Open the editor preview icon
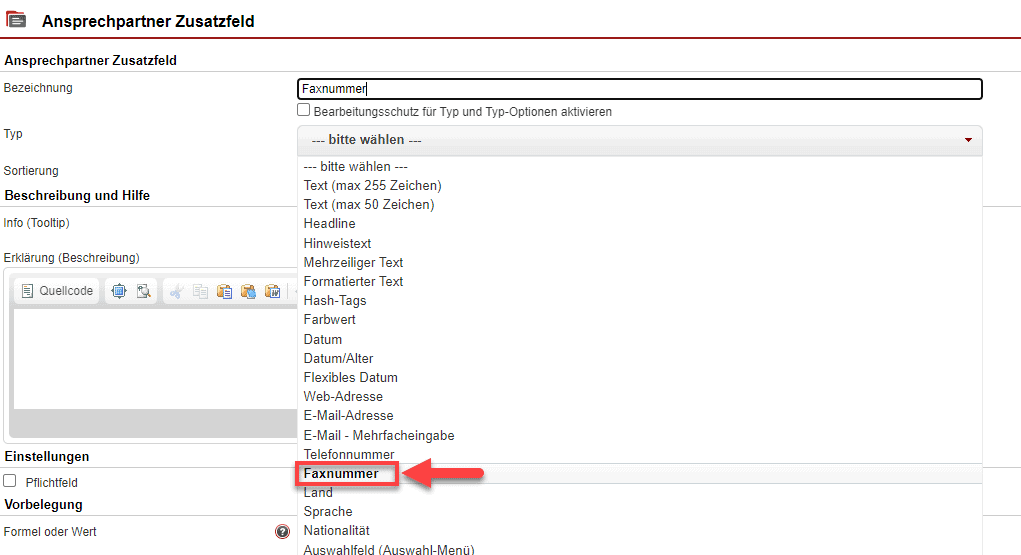Image resolution: width=1021 pixels, height=555 pixels. click(x=143, y=291)
